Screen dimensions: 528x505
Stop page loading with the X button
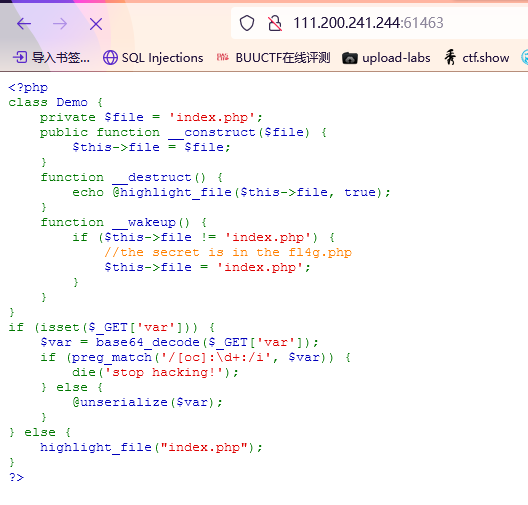pyautogui.click(x=96, y=24)
